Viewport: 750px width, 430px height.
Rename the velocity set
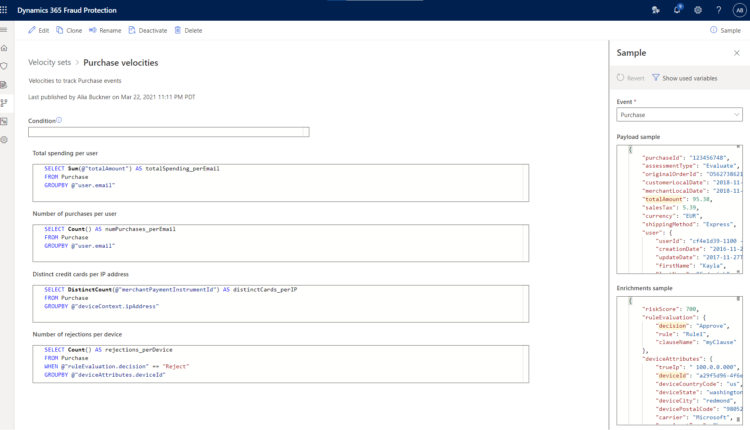(105, 30)
